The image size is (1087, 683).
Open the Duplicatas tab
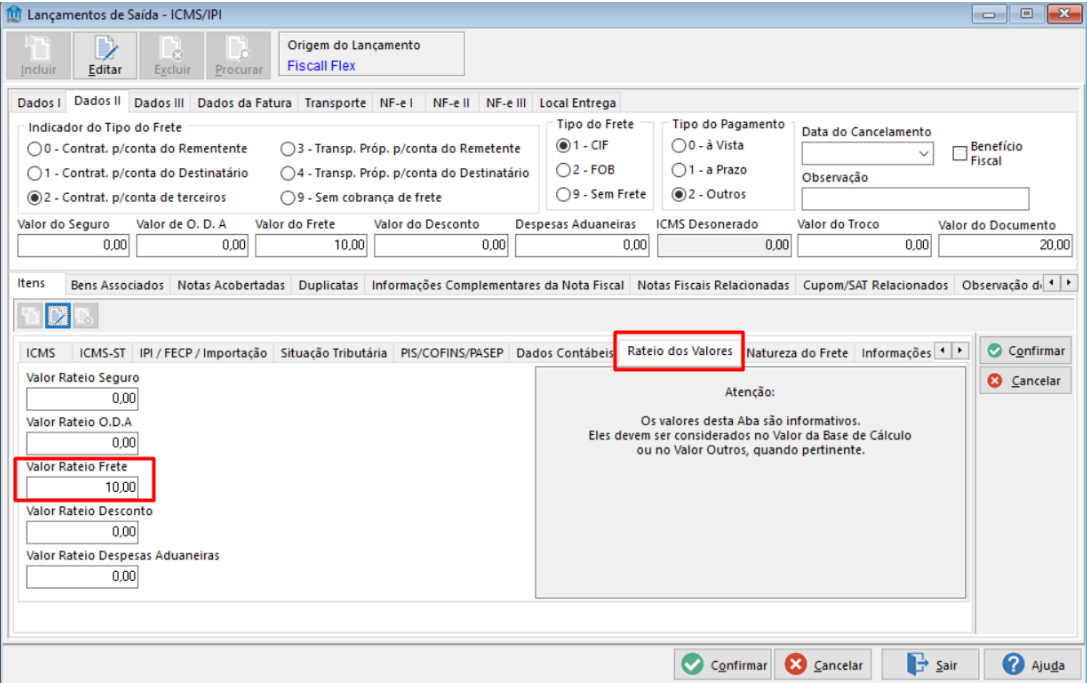(328, 285)
